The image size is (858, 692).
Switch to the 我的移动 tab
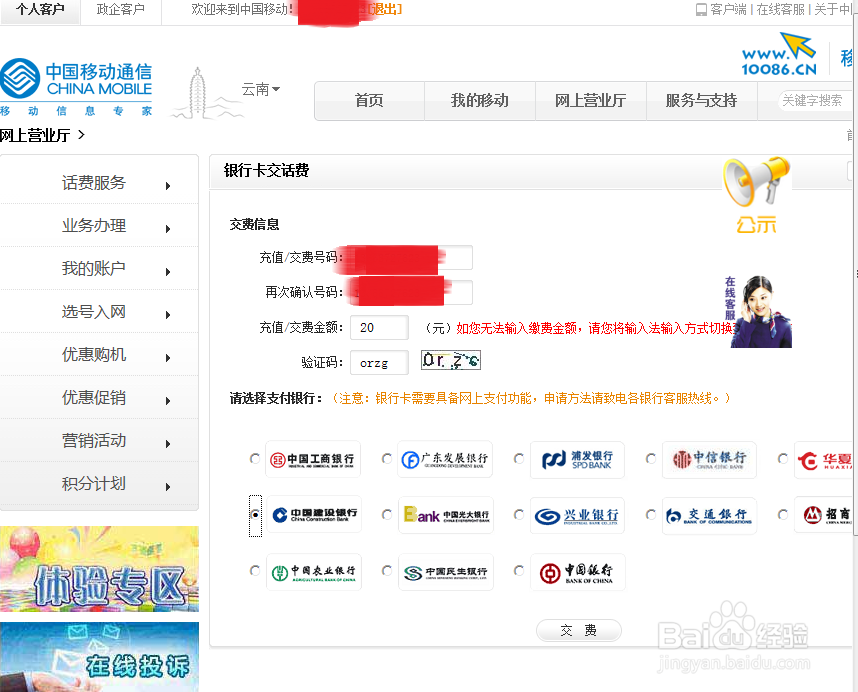pos(479,100)
